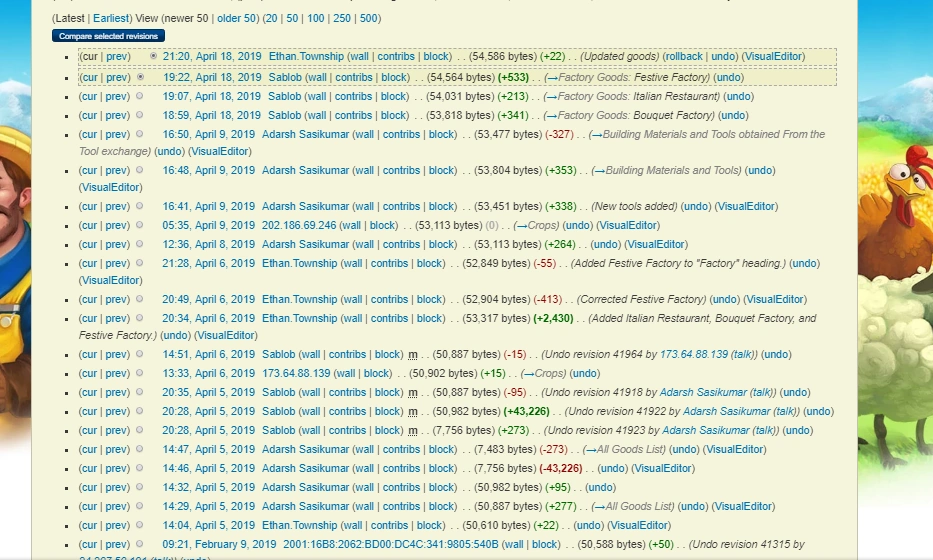Image resolution: width=933 pixels, height=560 pixels.
Task: Click cur diff for 21:28 April 6 revision
Action: (x=89, y=263)
